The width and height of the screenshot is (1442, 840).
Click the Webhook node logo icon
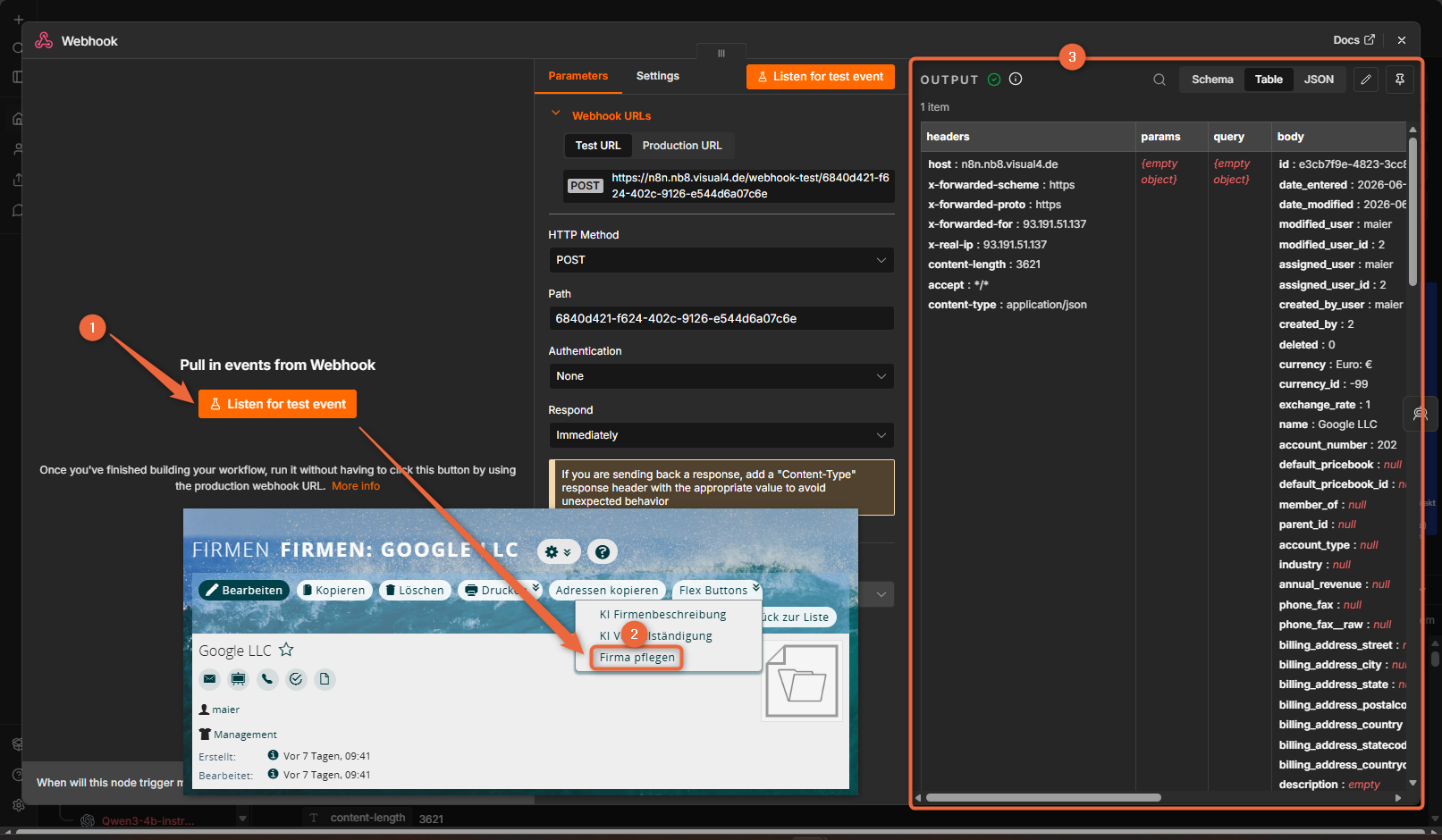click(44, 40)
